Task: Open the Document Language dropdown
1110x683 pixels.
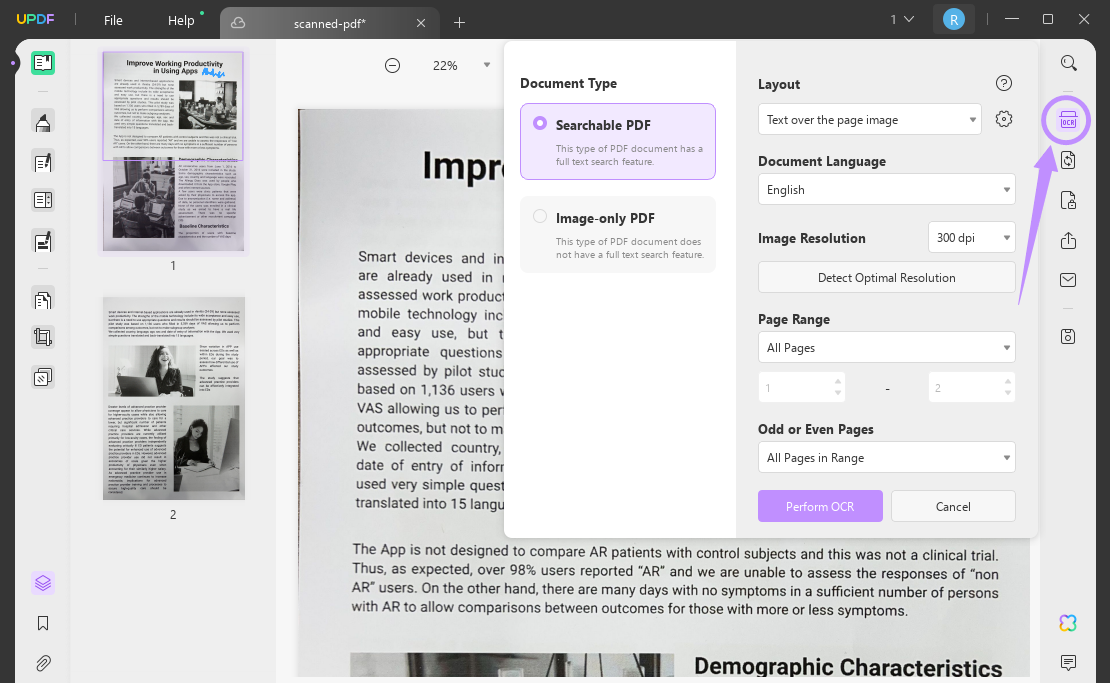Action: click(x=886, y=189)
